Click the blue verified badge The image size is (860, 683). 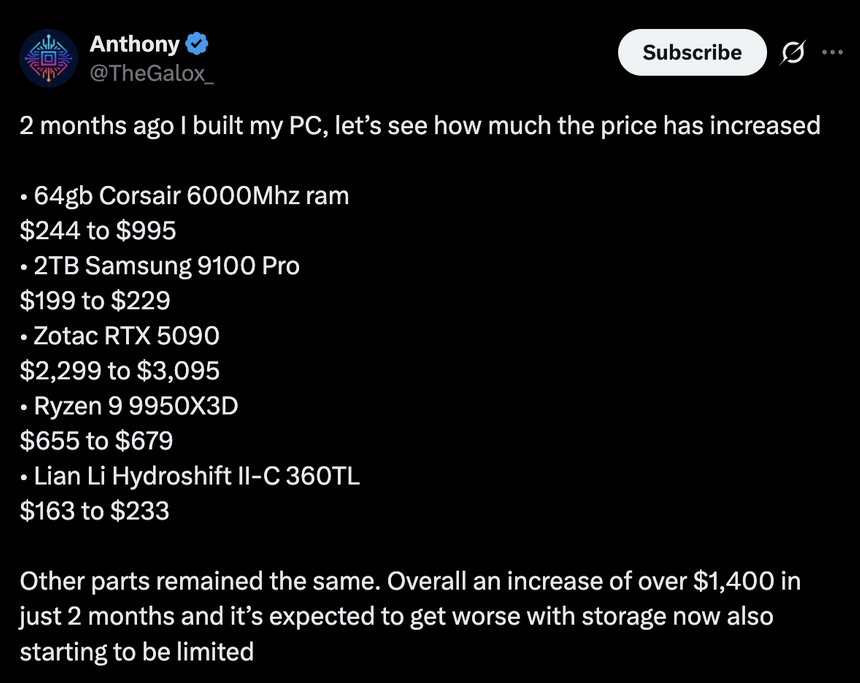click(198, 44)
